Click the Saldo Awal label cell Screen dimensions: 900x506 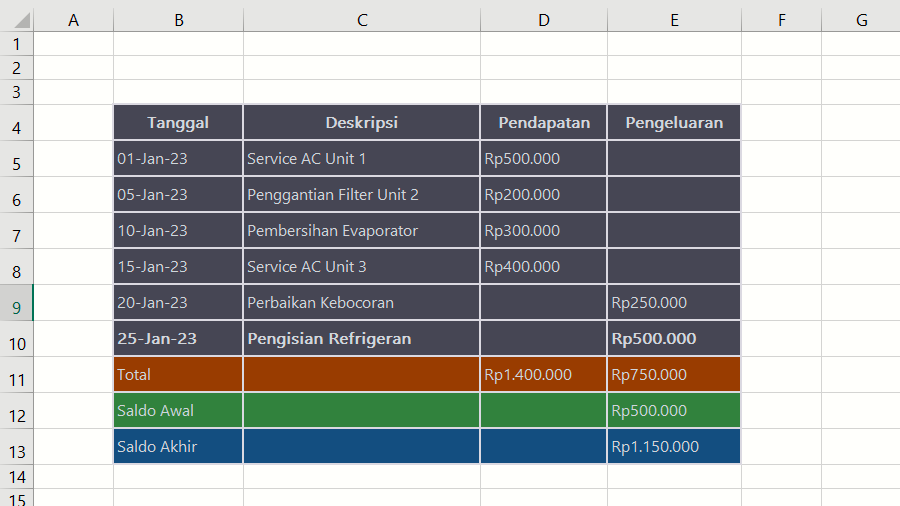tap(178, 410)
